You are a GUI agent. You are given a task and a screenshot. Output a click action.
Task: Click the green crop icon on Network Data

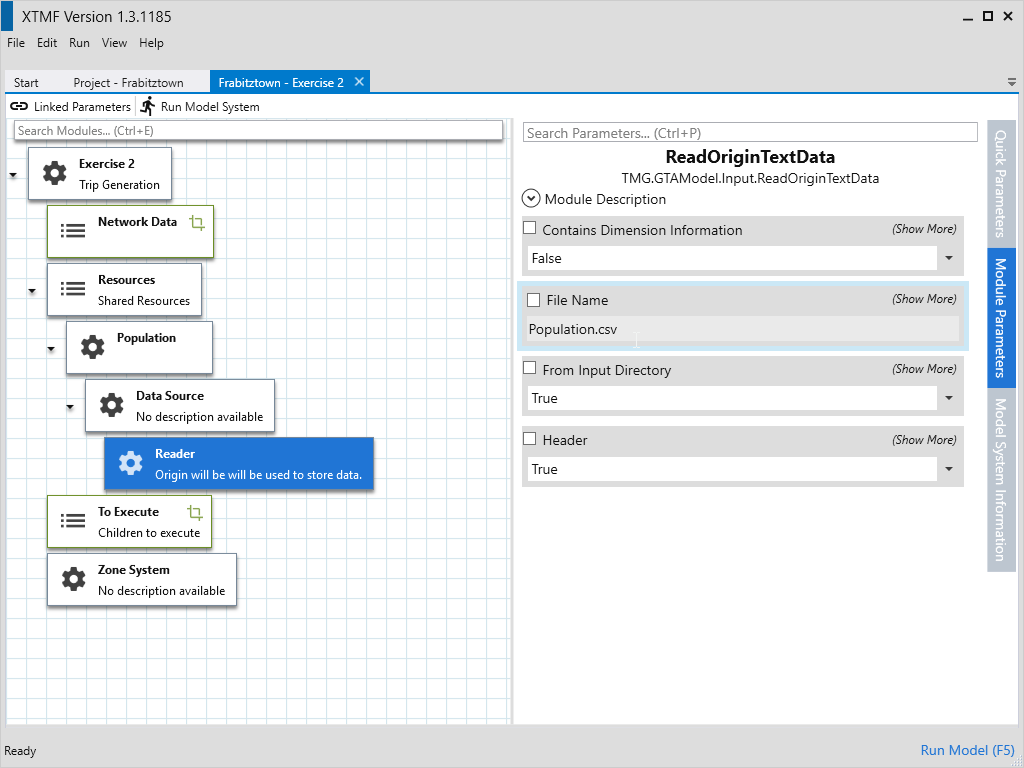coord(197,223)
